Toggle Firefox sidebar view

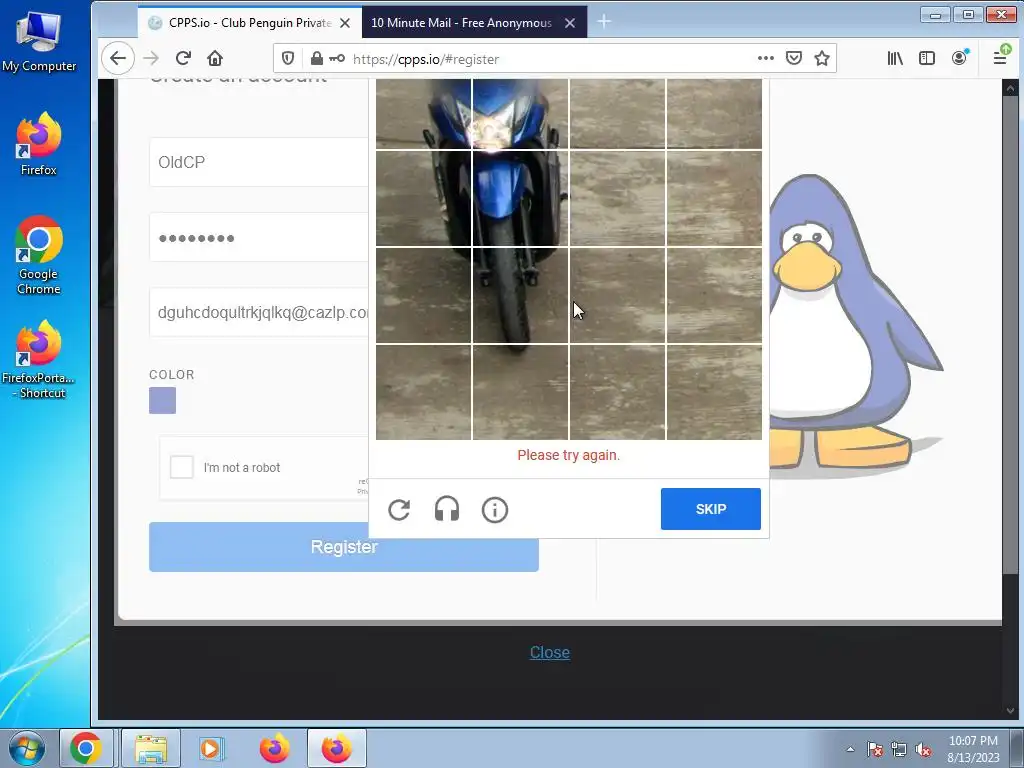[927, 59]
